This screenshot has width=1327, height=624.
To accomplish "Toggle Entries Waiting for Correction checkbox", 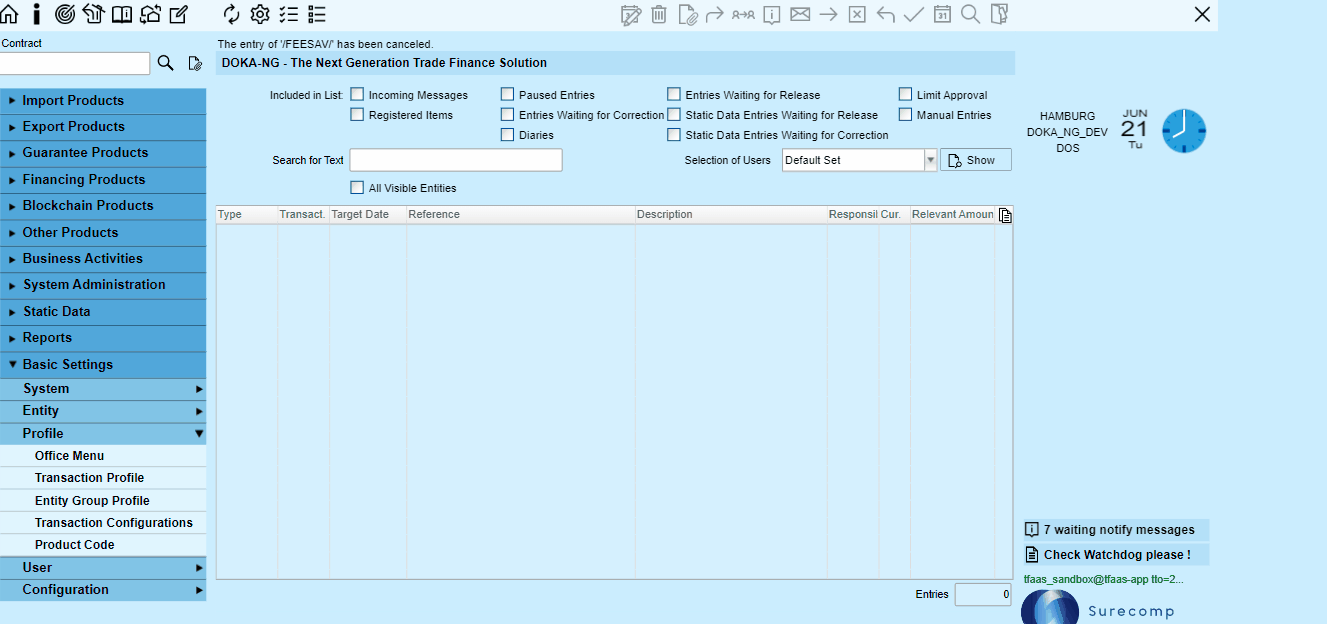I will point(508,114).
